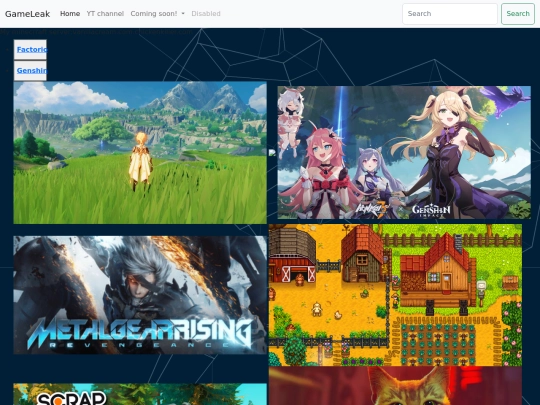
Task: Click the Disabled nav item
Action: point(206,14)
